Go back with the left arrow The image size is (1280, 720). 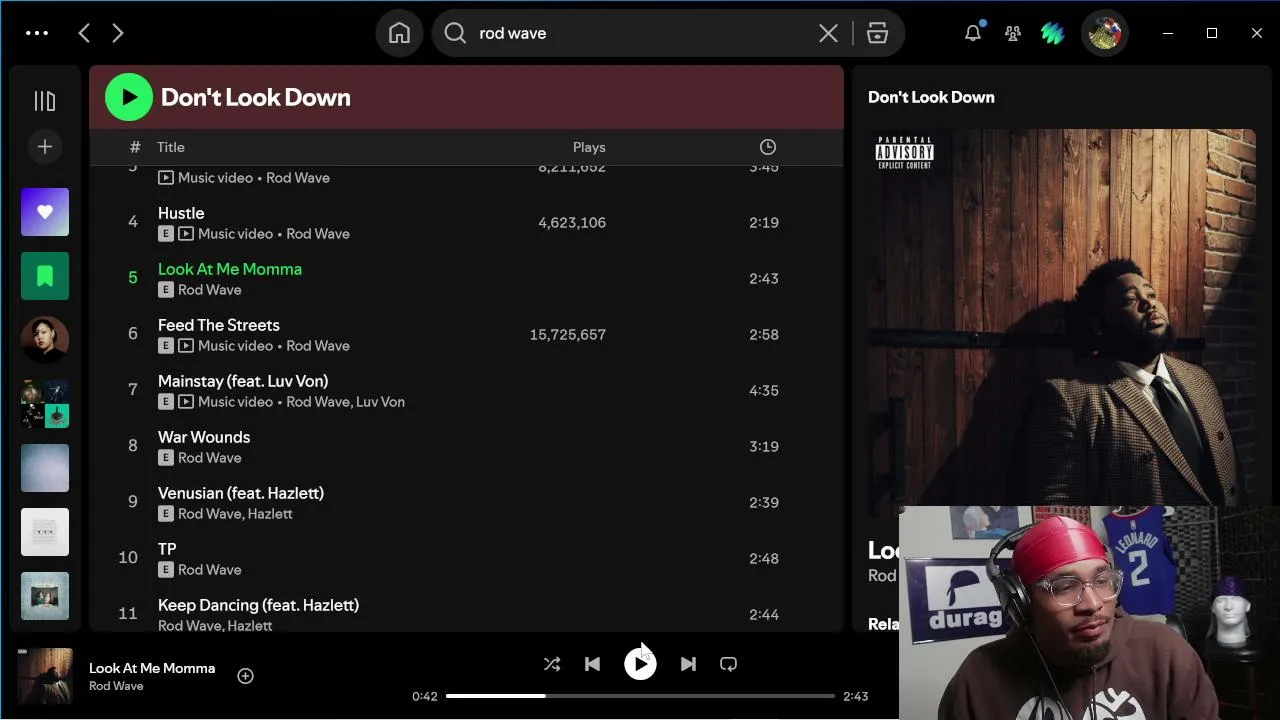pyautogui.click(x=84, y=33)
